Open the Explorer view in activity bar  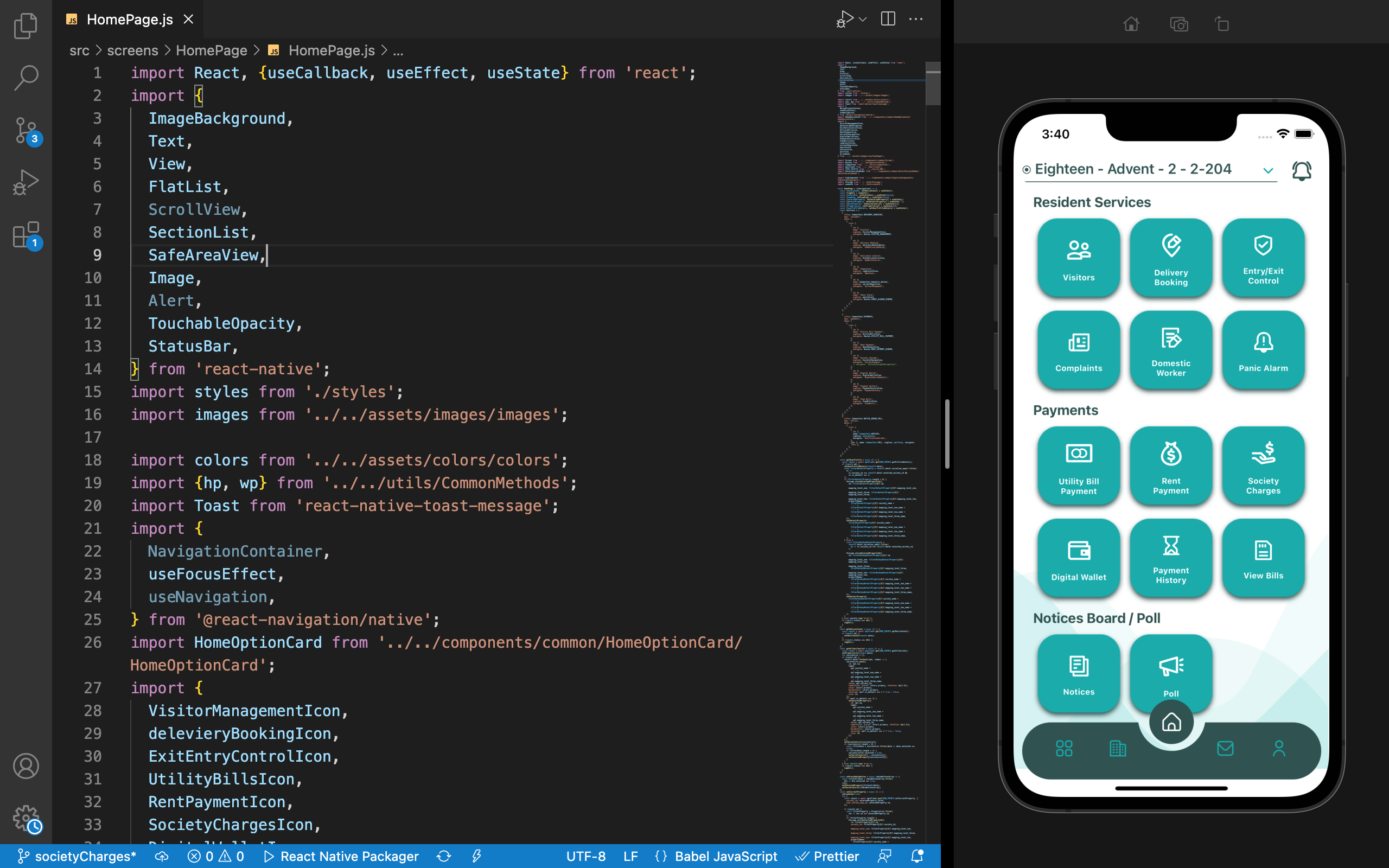[x=26, y=25]
